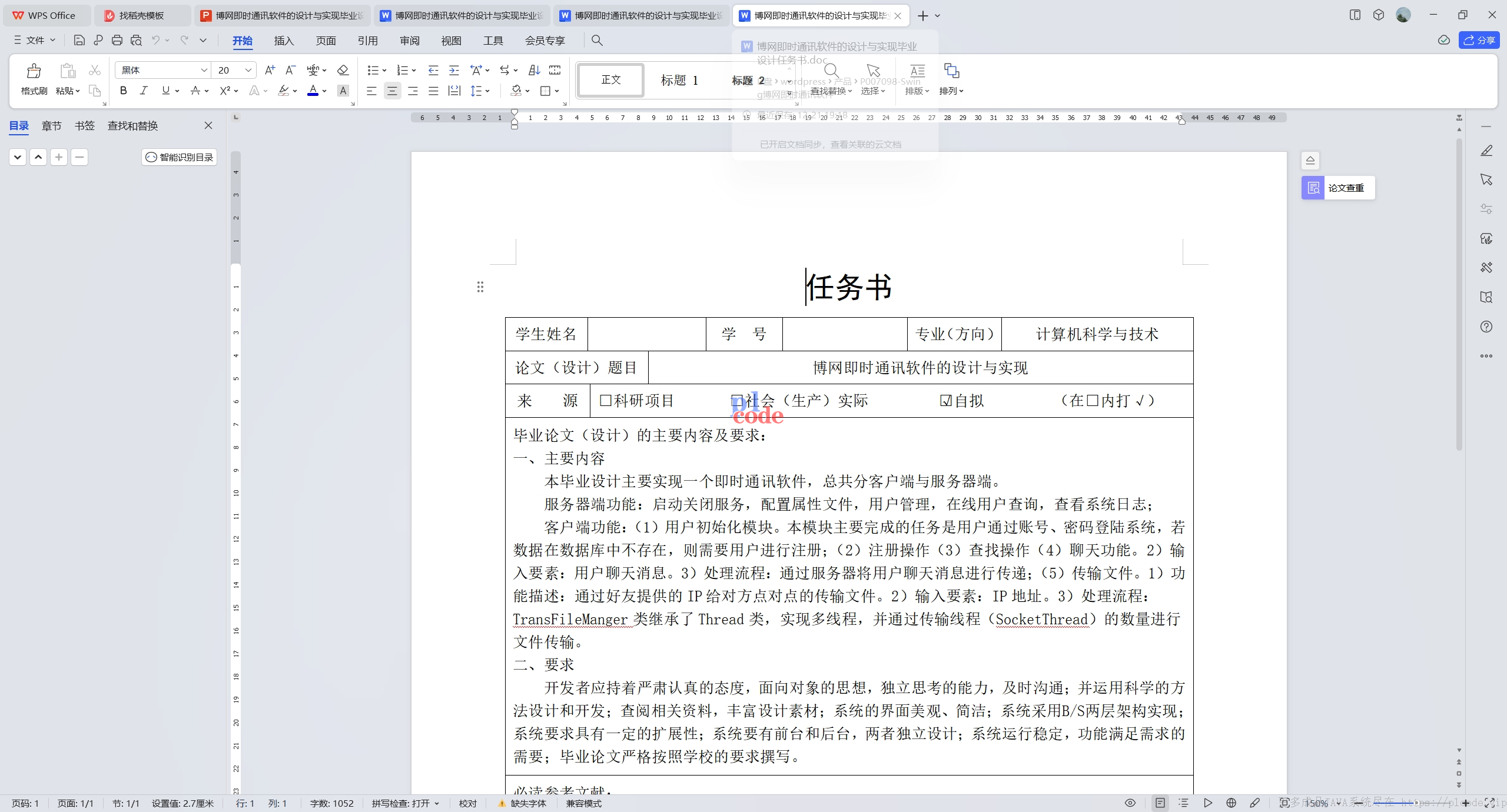This screenshot has height=812, width=1507.
Task: Open the 章节 navigation pane tab
Action: (x=51, y=125)
